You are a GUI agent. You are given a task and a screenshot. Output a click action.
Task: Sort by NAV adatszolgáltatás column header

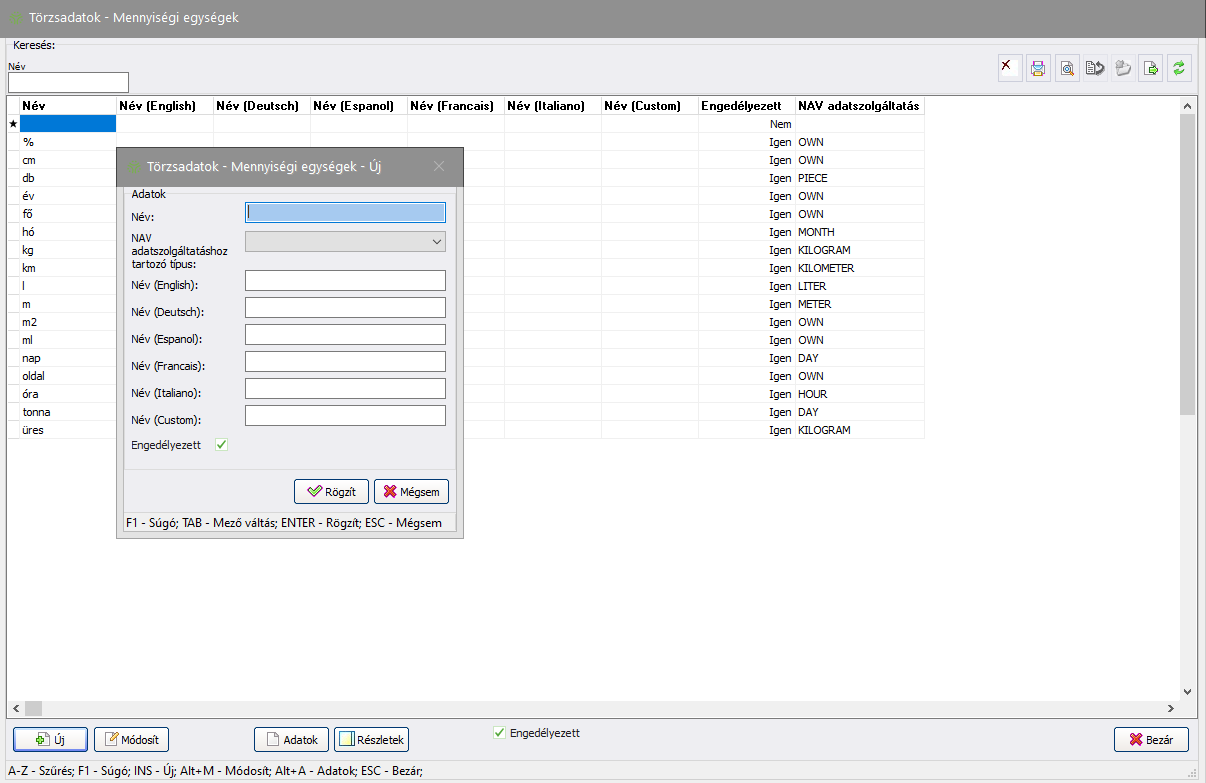859,106
